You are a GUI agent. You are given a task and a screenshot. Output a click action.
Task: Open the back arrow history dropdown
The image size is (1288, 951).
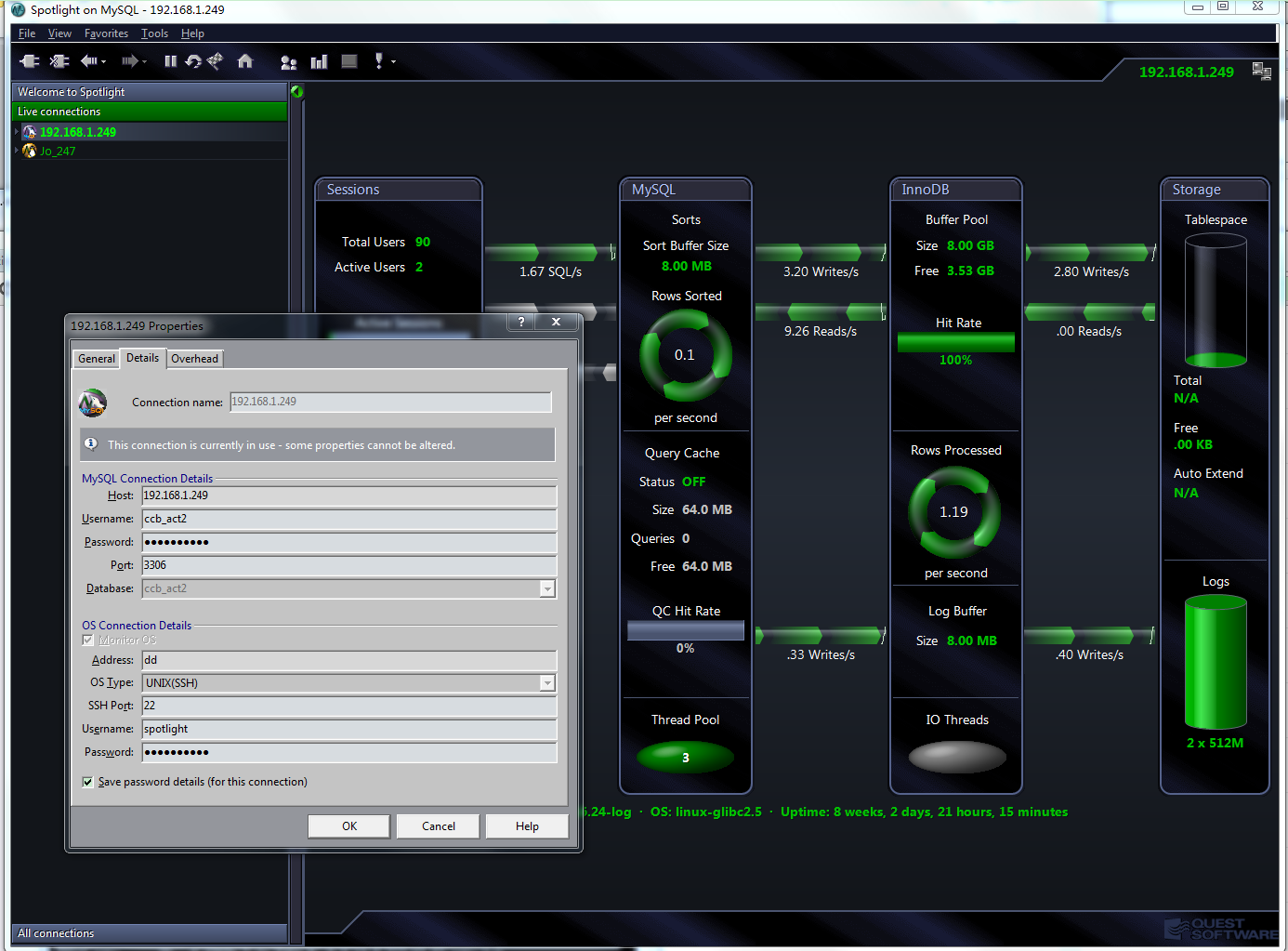103,62
